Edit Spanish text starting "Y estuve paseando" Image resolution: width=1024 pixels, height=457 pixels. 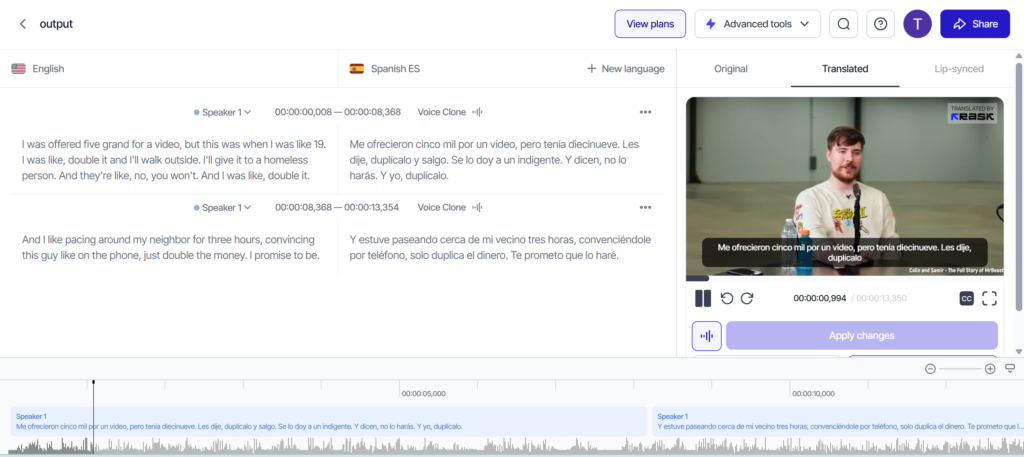coord(501,247)
